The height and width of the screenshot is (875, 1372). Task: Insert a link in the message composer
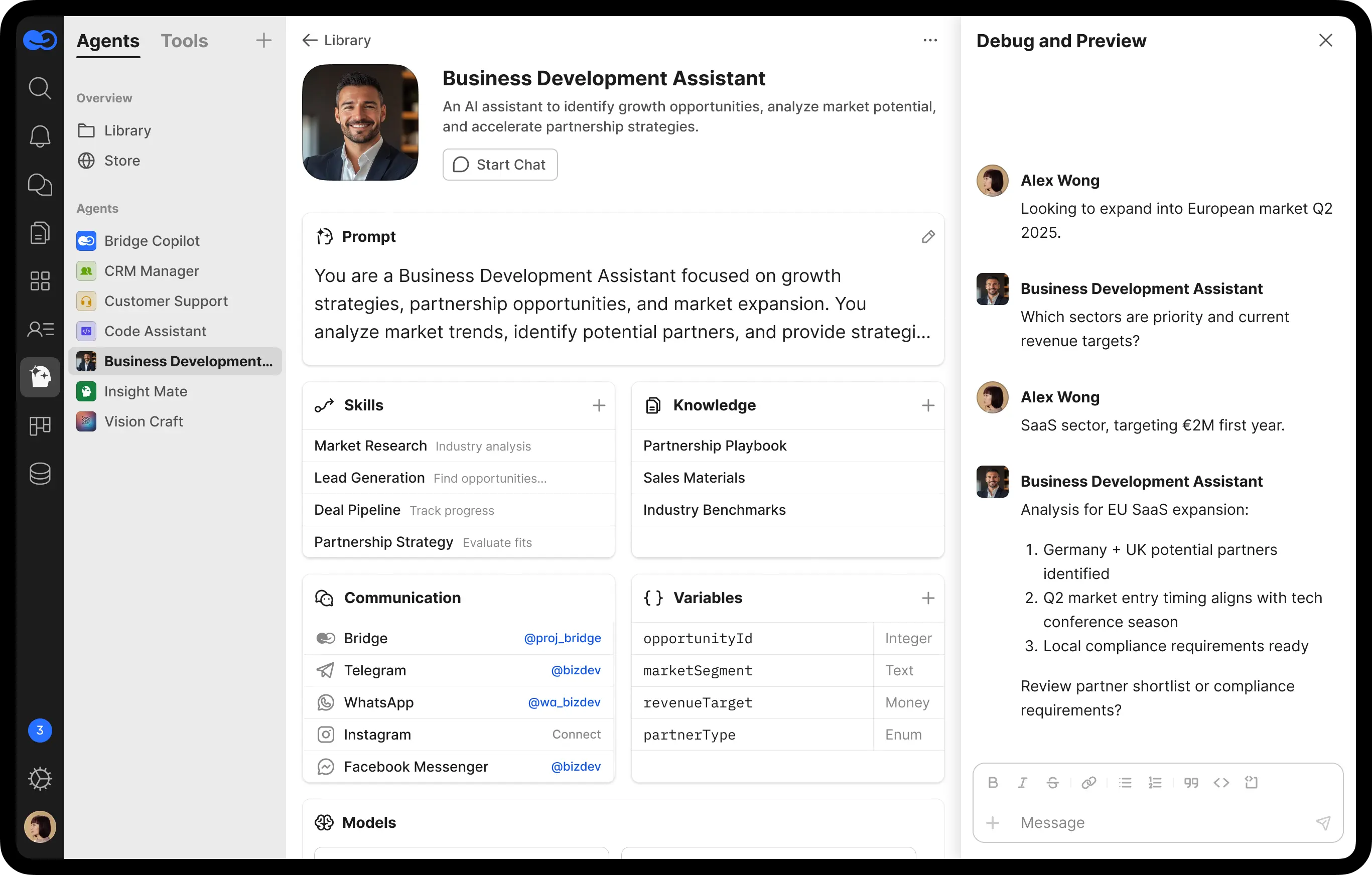click(1089, 782)
